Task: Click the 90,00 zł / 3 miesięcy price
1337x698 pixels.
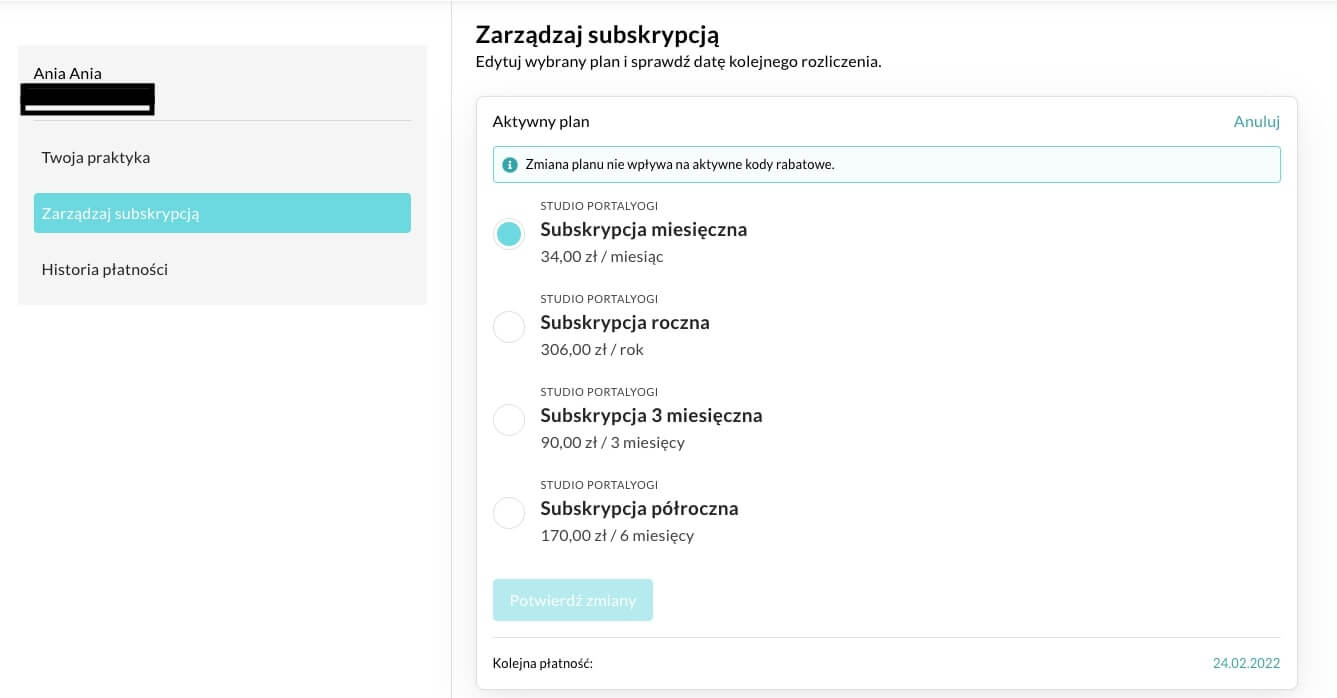Action: coord(612,443)
